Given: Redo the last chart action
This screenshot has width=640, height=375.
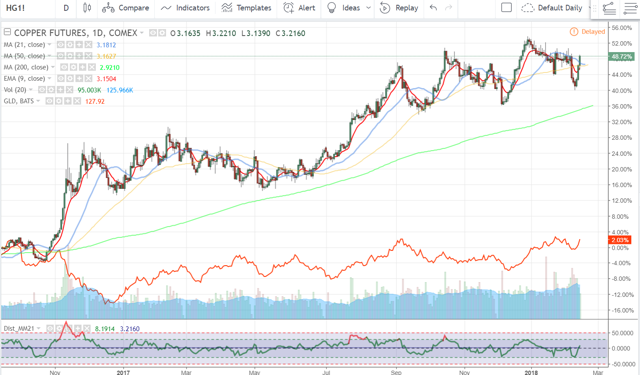Looking at the screenshot, I should (449, 8).
